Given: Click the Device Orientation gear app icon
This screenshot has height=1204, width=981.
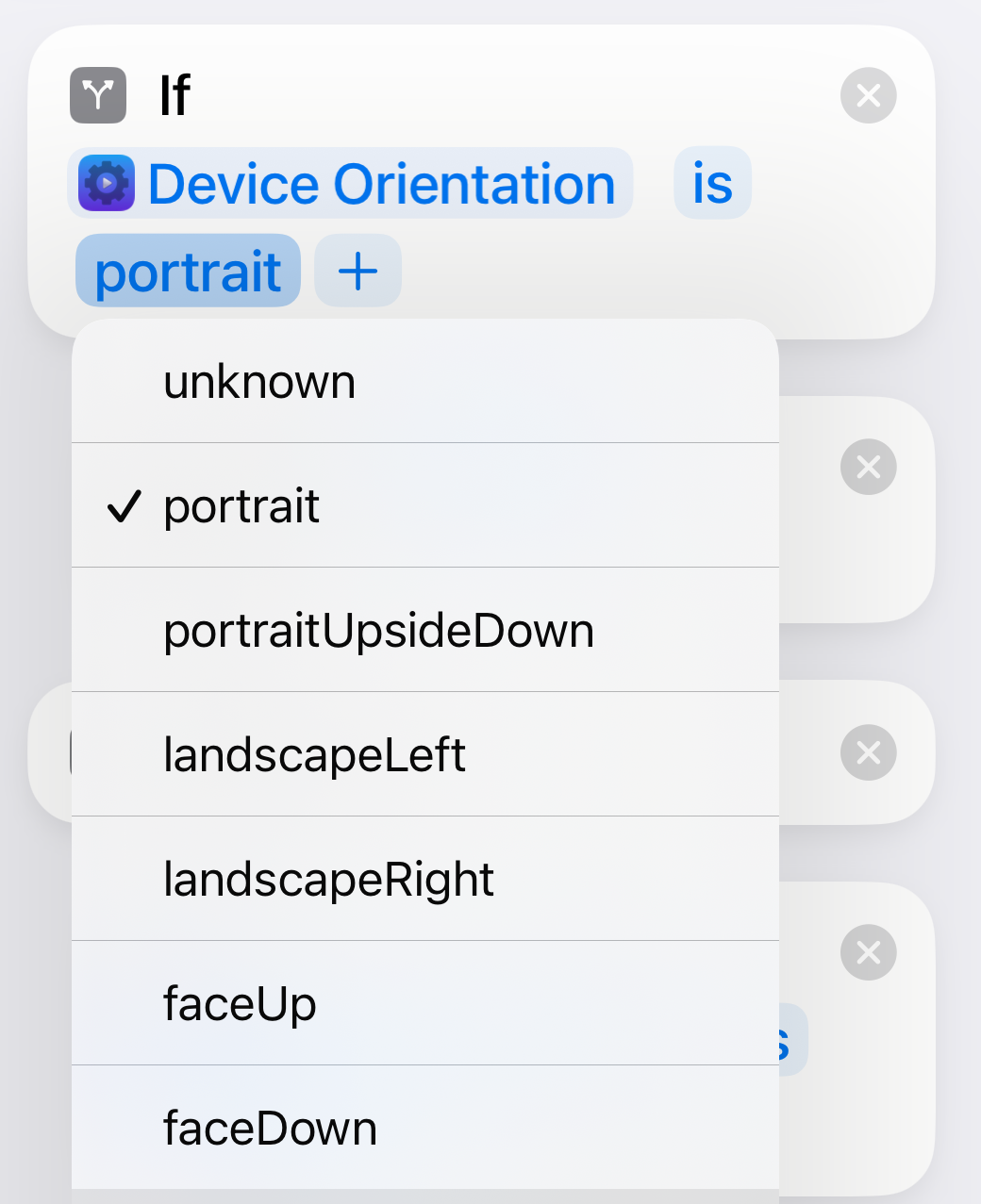Looking at the screenshot, I should 107,183.
